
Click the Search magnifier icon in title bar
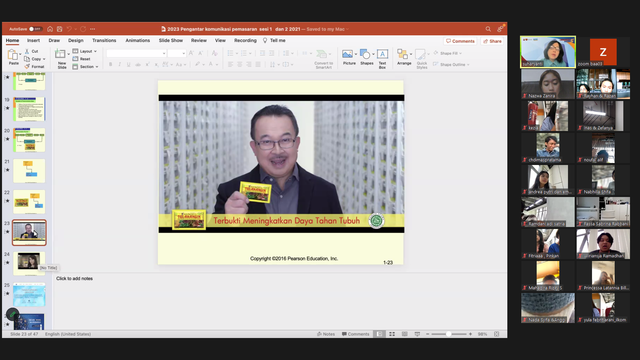pyautogui.click(x=488, y=29)
